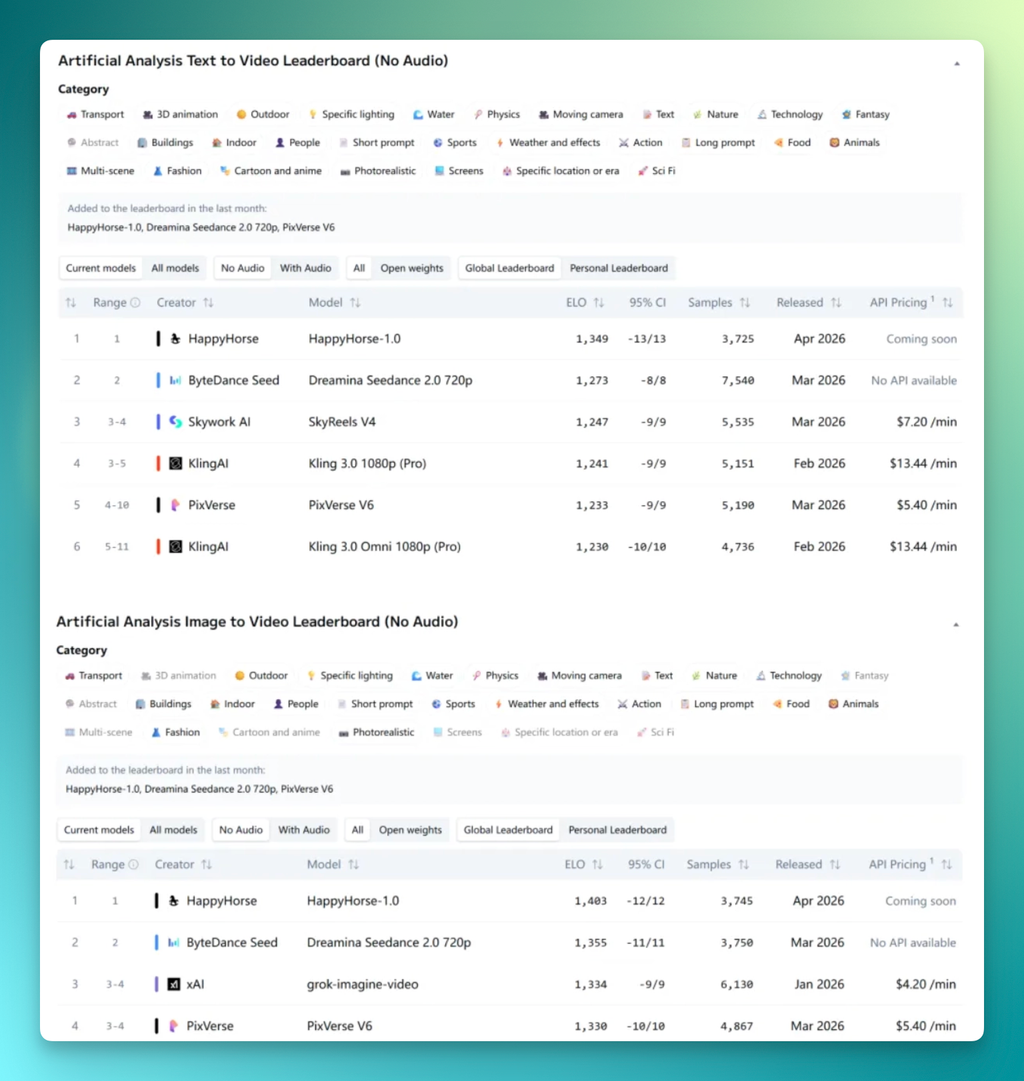Click Skywork AI logo icon
Screen dimensions: 1024x1081
(x=175, y=422)
